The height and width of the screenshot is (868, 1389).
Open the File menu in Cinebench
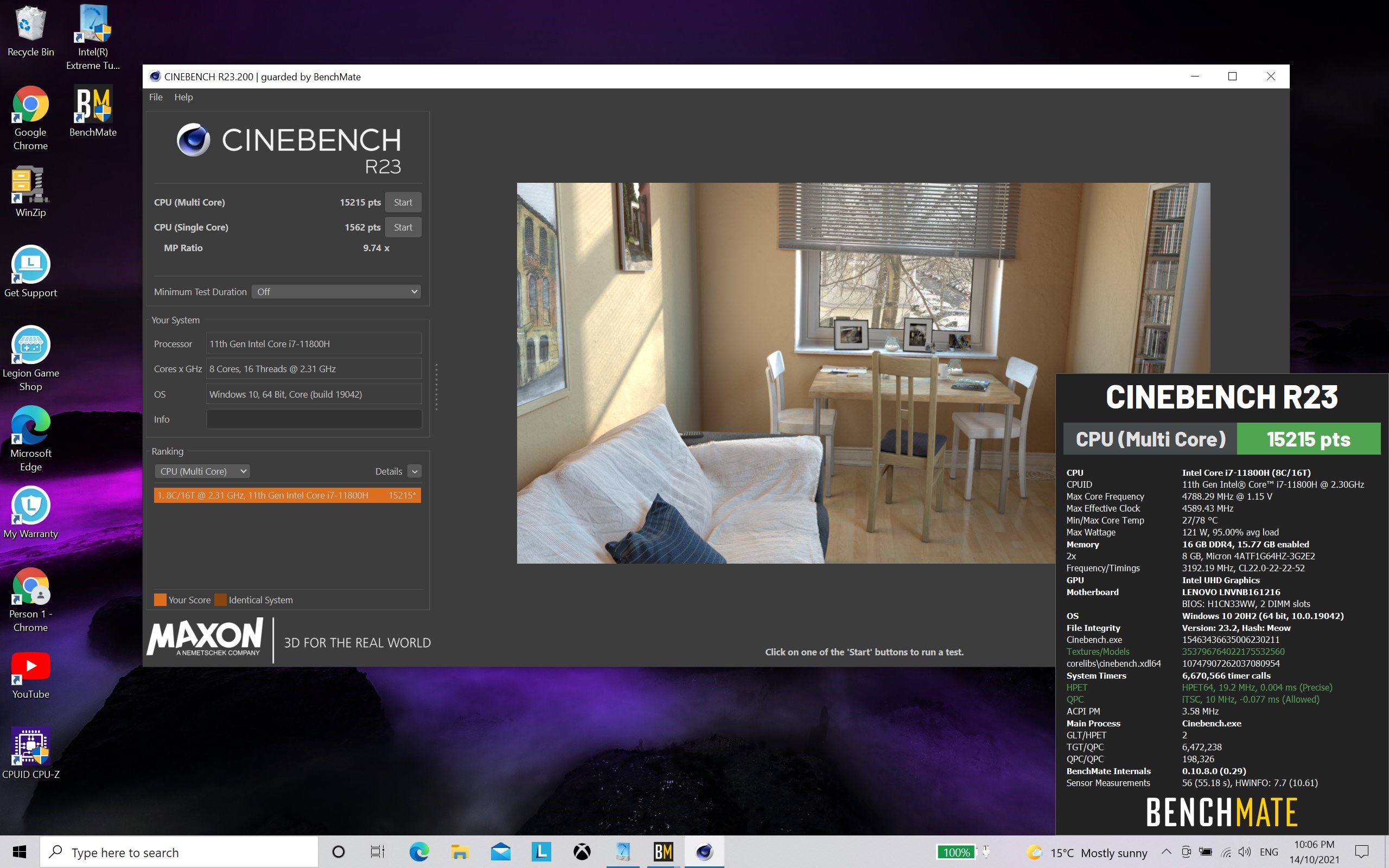coord(156,97)
